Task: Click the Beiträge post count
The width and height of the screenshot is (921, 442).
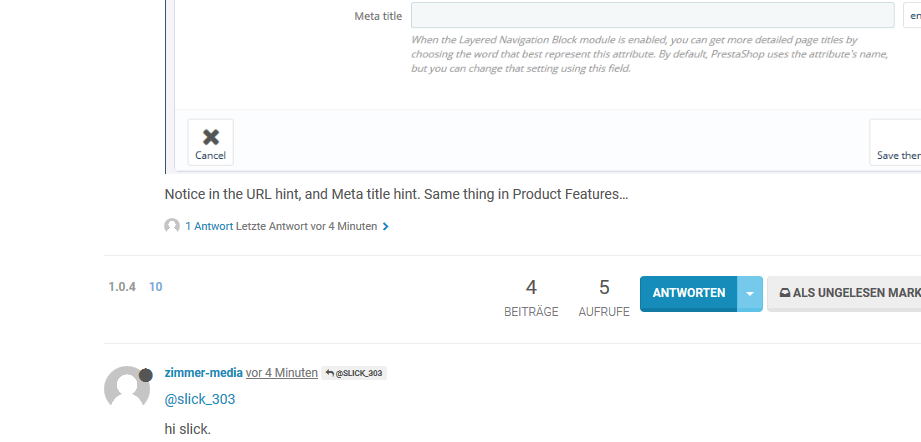Action: point(531,297)
